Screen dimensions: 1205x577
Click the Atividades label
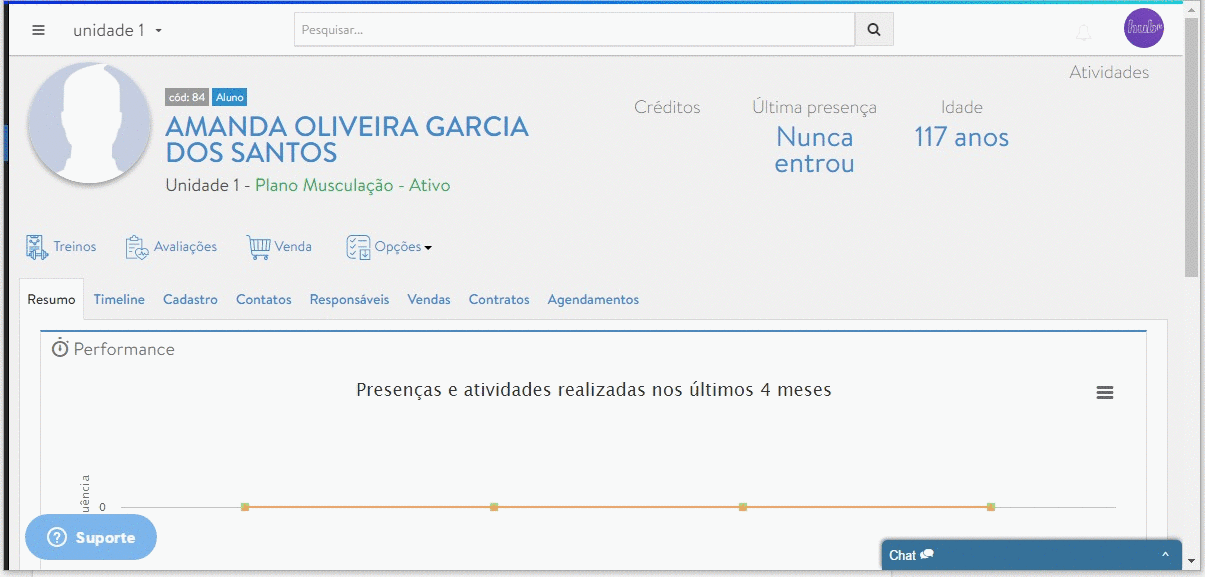(1108, 72)
